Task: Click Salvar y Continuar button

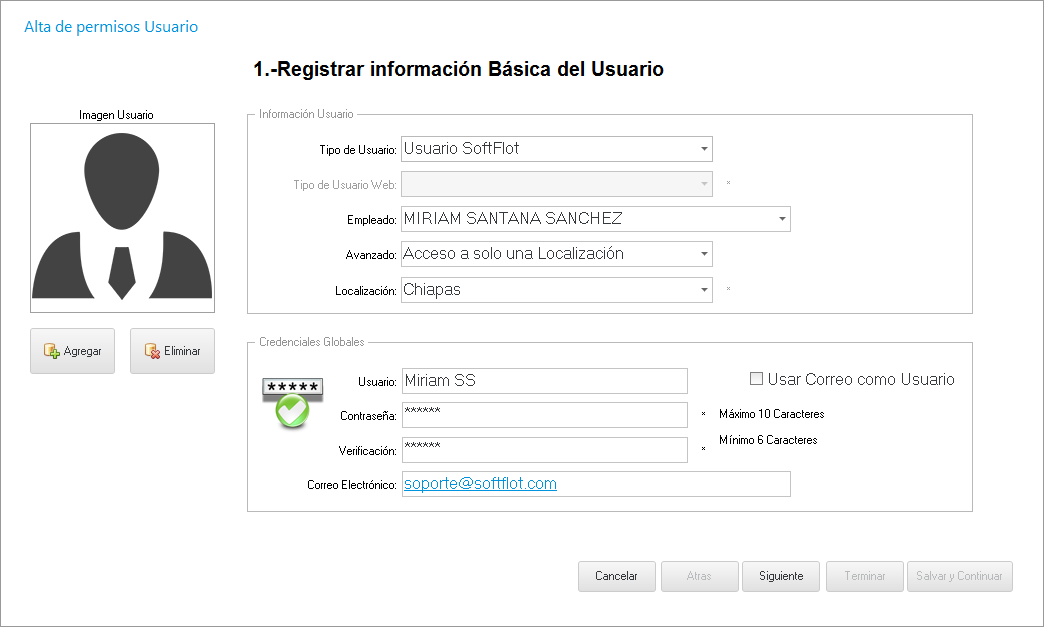Action: 960,576
